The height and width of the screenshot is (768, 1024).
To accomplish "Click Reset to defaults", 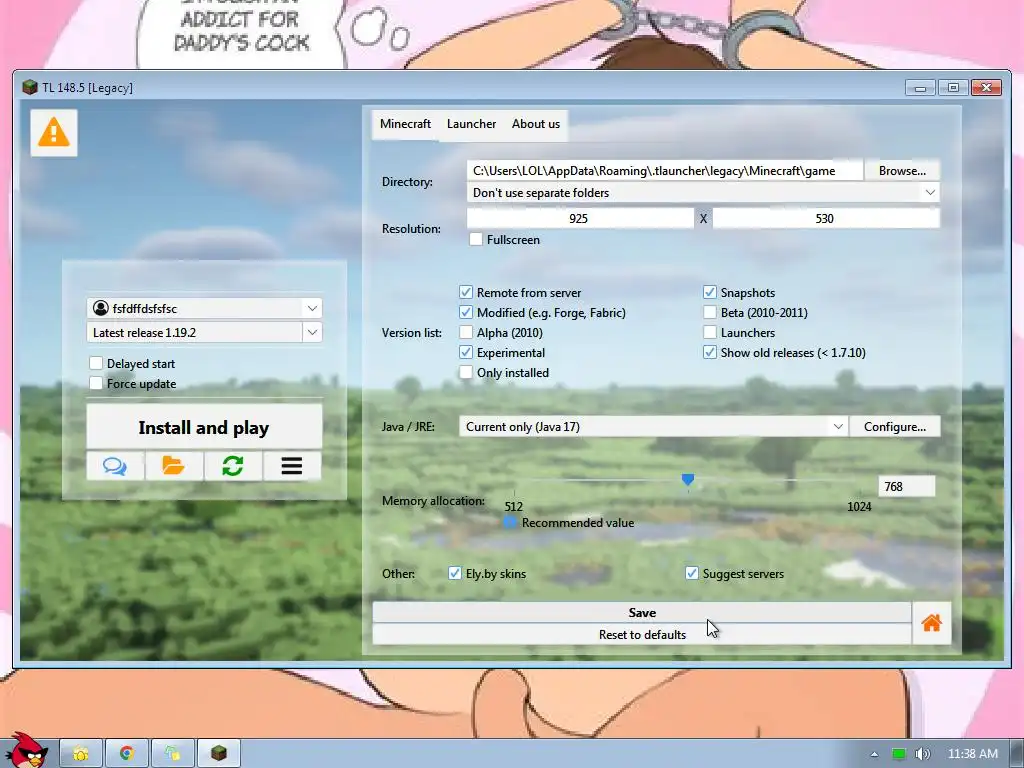I will (x=642, y=634).
